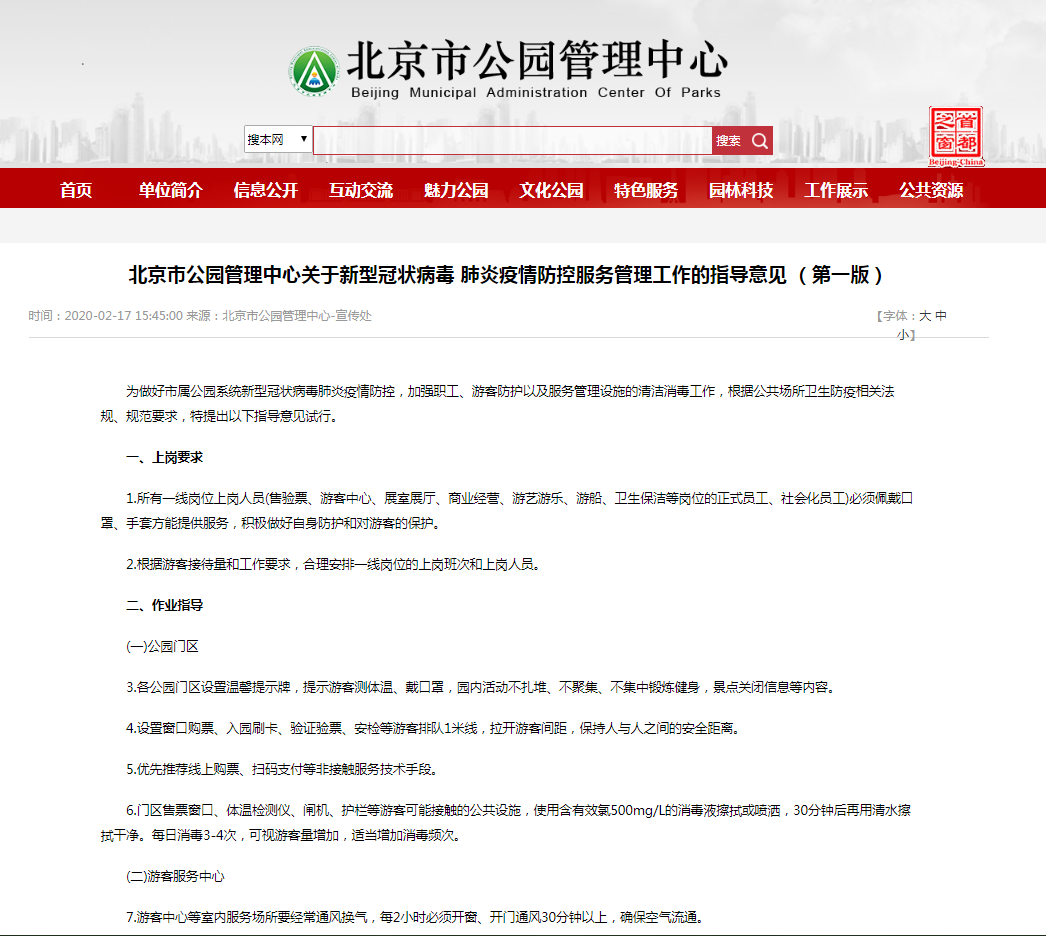Click the subheading (二)游客服务中心

click(175, 876)
